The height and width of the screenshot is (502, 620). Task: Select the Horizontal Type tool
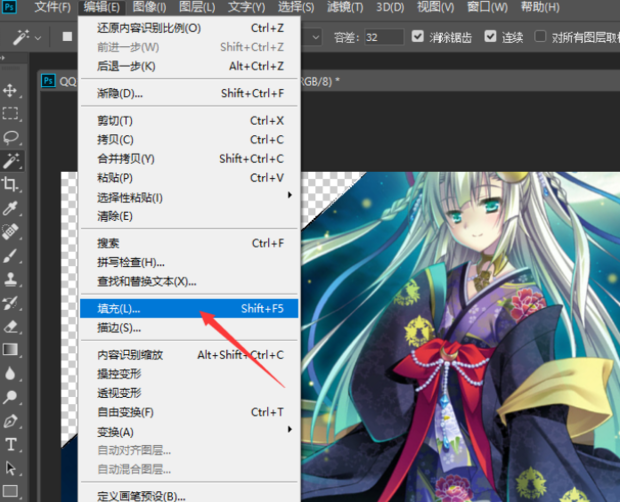click(10, 445)
